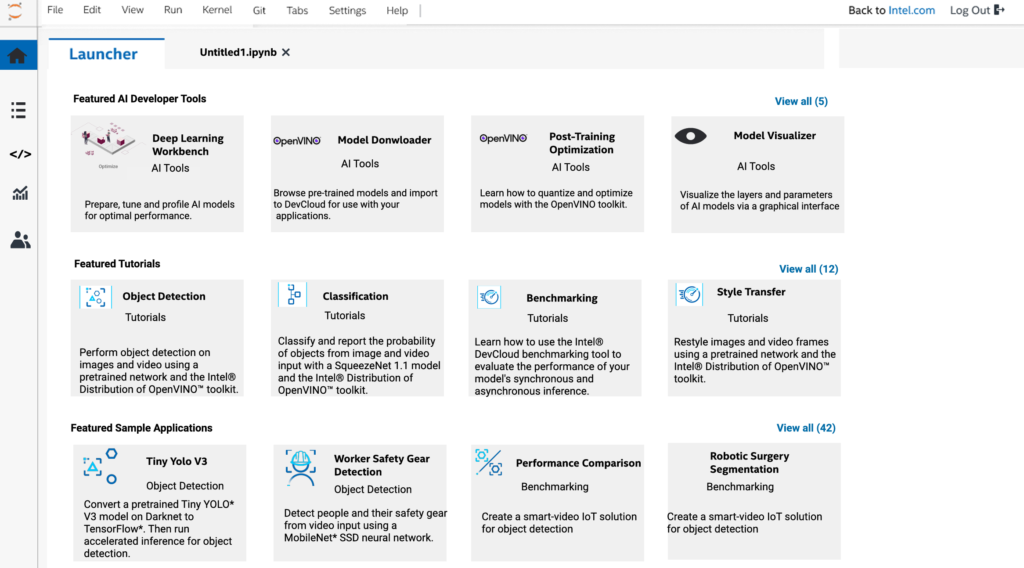Image resolution: width=1024 pixels, height=568 pixels.
Task: Open the Post-Training Optimization title
Action: tap(582, 143)
